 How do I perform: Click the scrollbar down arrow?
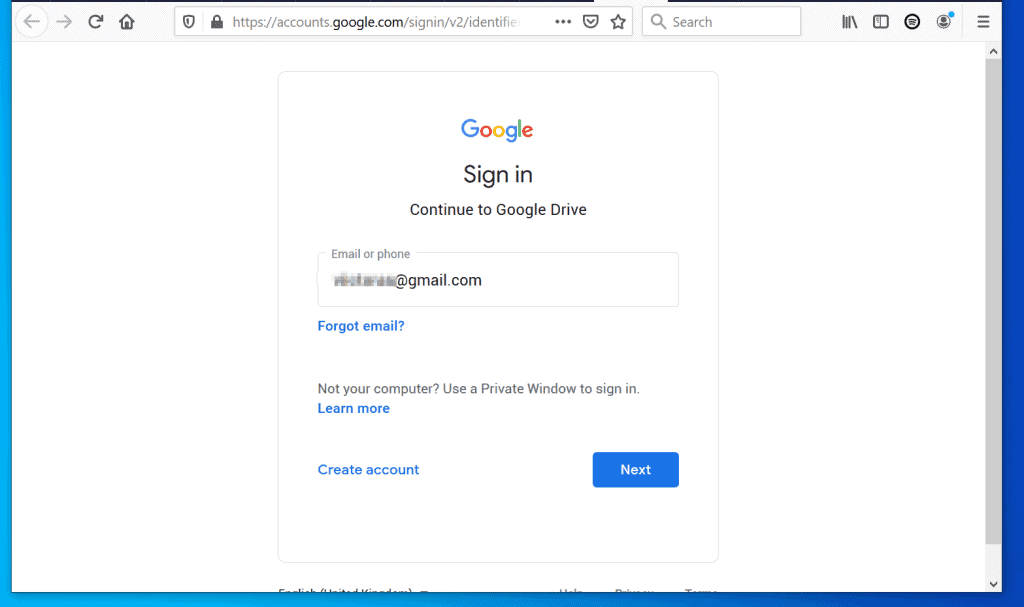[993, 584]
